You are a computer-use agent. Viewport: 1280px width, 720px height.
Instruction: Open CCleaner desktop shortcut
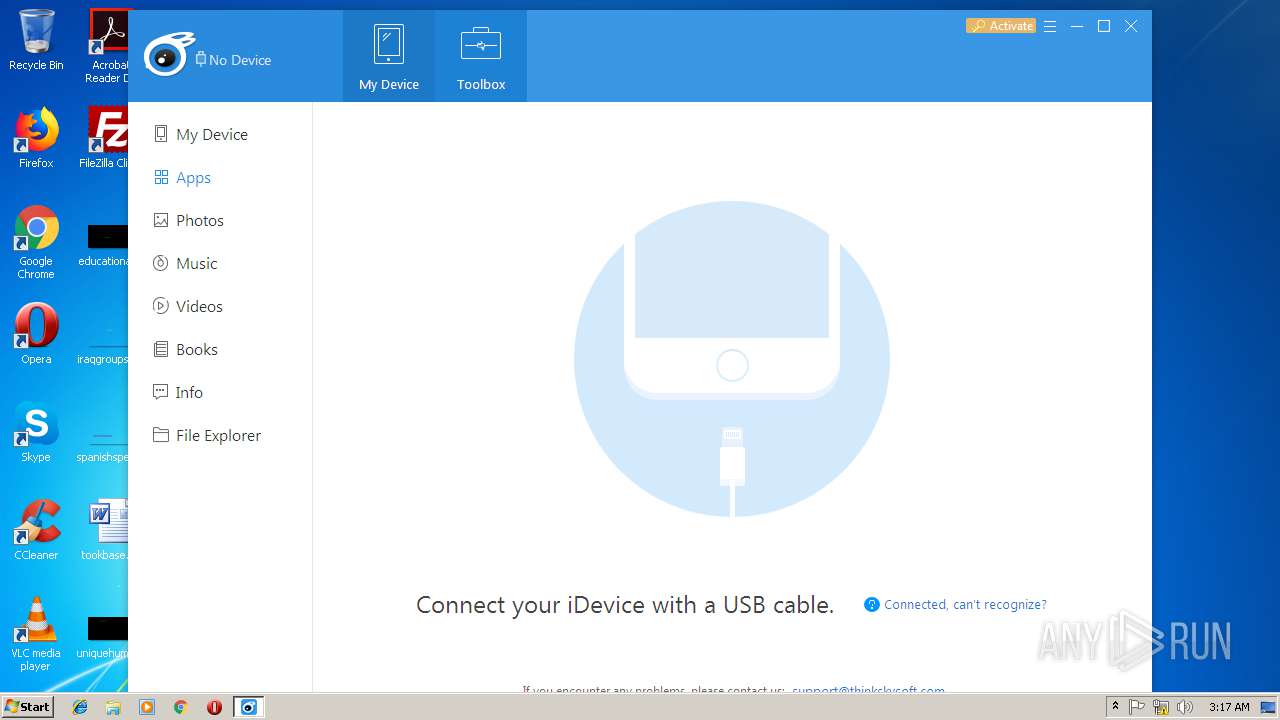pyautogui.click(x=36, y=530)
